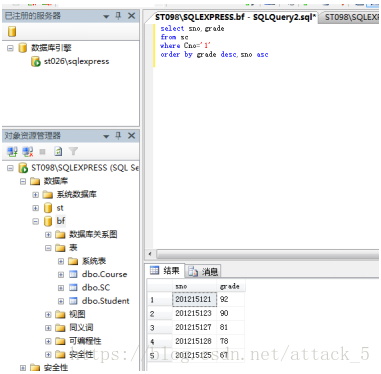Close the Object Explorer panel

132,136
